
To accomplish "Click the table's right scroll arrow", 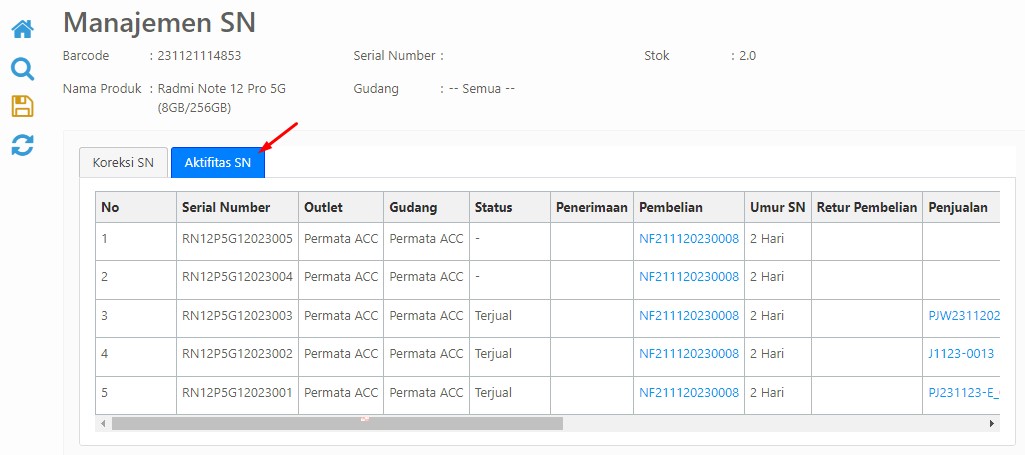I will (992, 424).
